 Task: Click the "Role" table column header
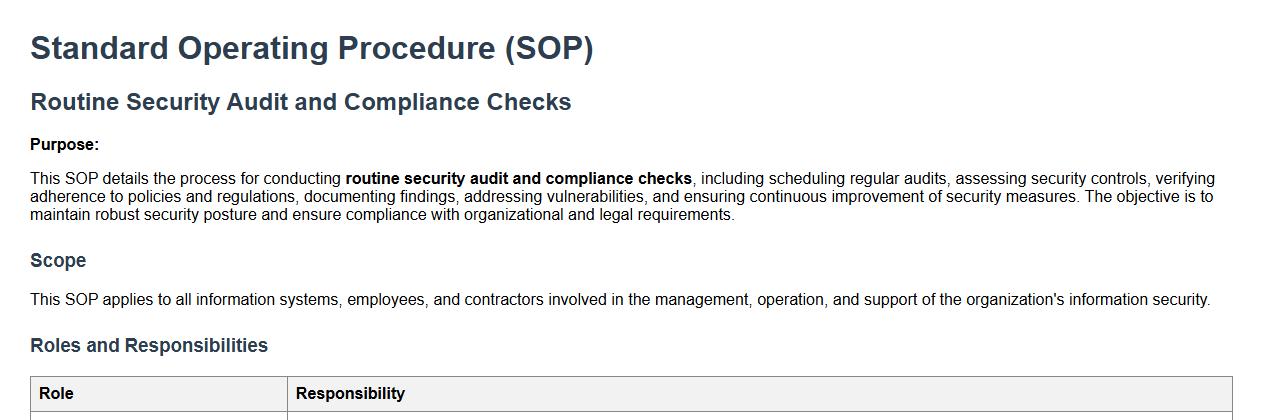tap(56, 394)
